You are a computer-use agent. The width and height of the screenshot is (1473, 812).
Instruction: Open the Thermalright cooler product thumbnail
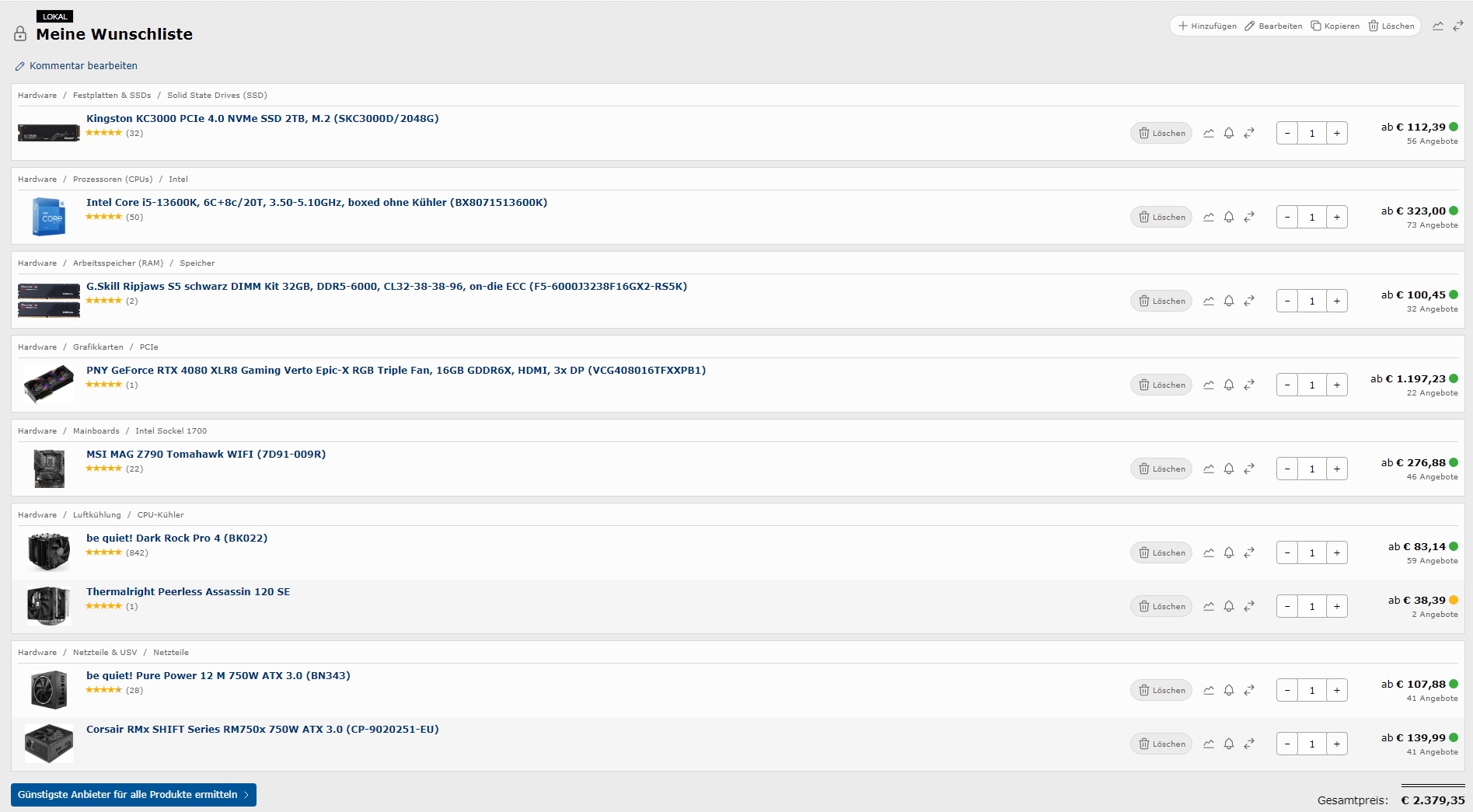coord(48,606)
